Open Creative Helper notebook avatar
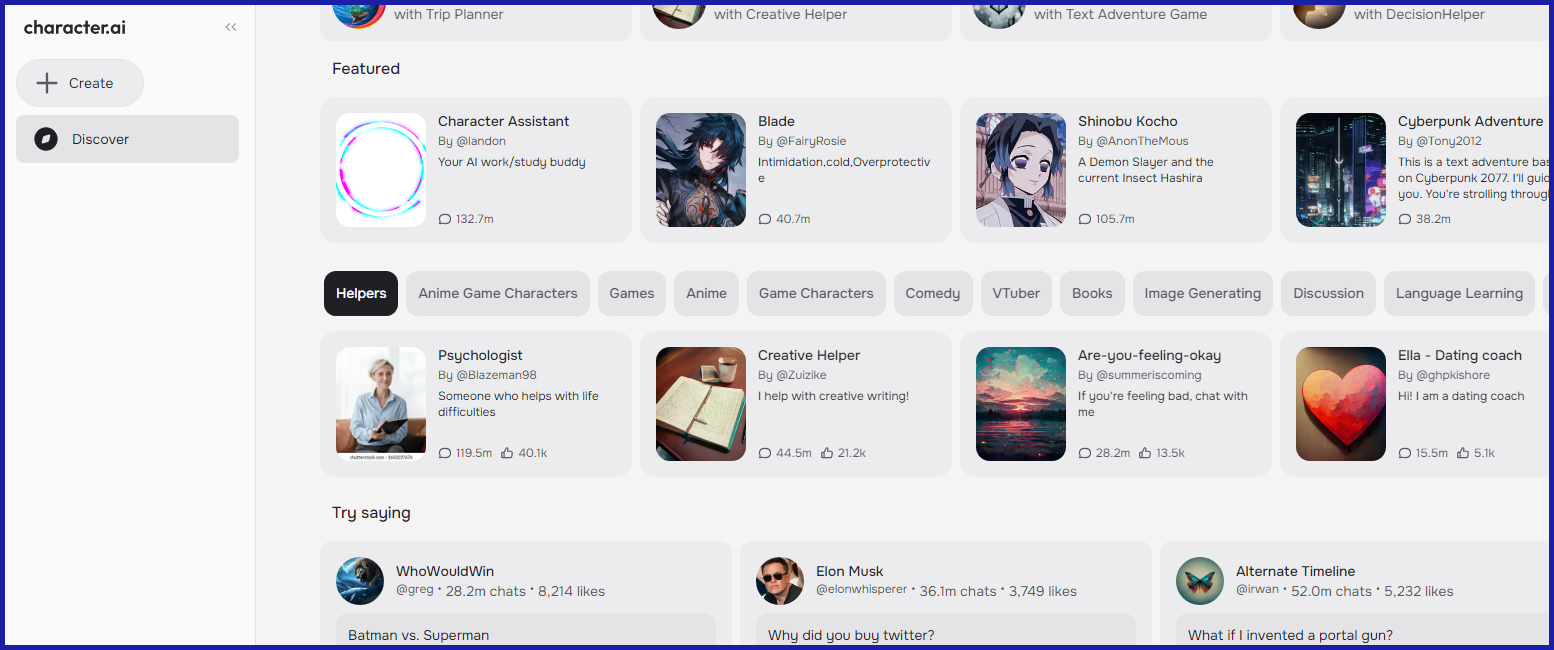1554x650 pixels. coord(701,404)
